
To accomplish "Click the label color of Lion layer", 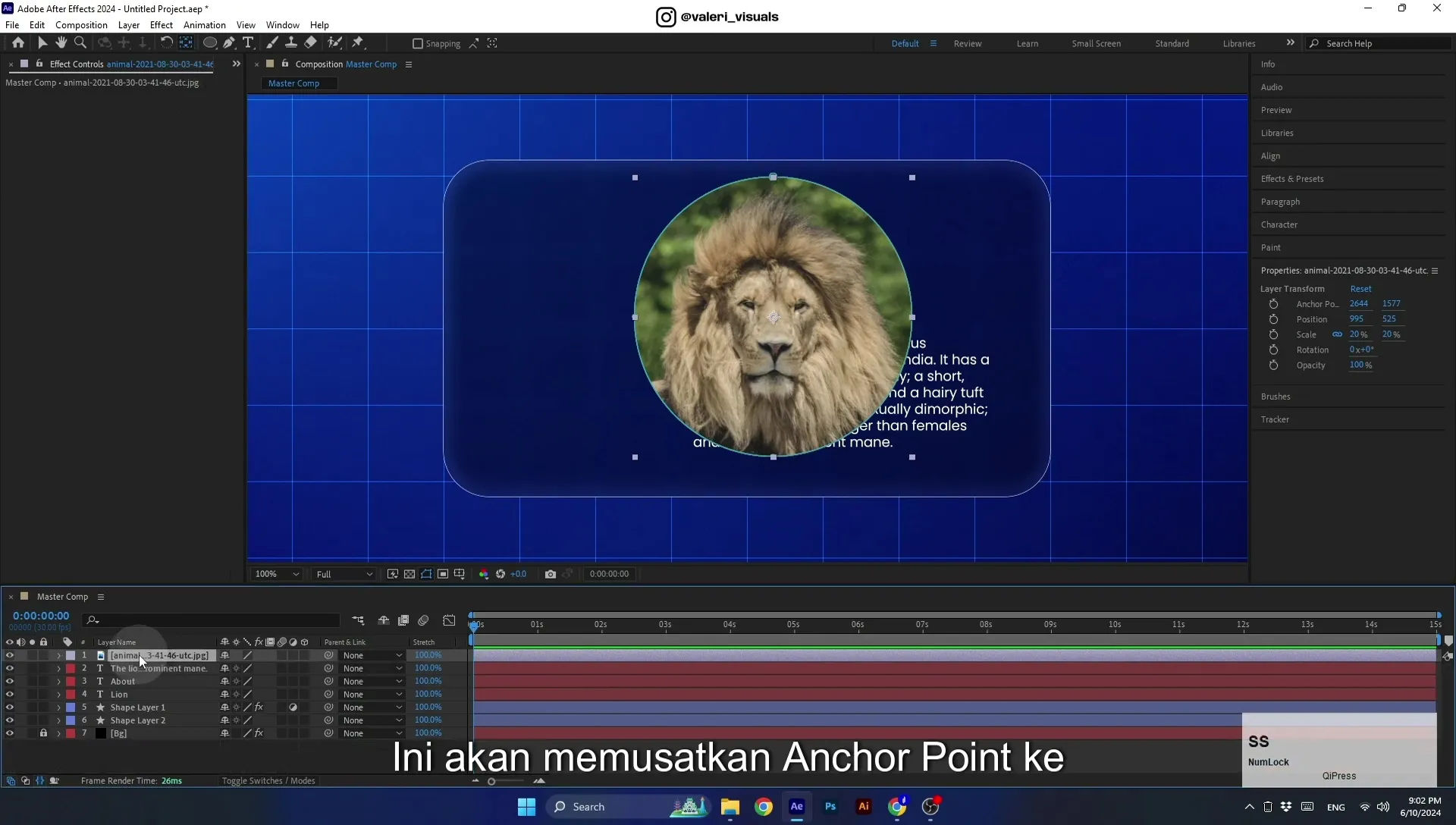I will point(71,694).
